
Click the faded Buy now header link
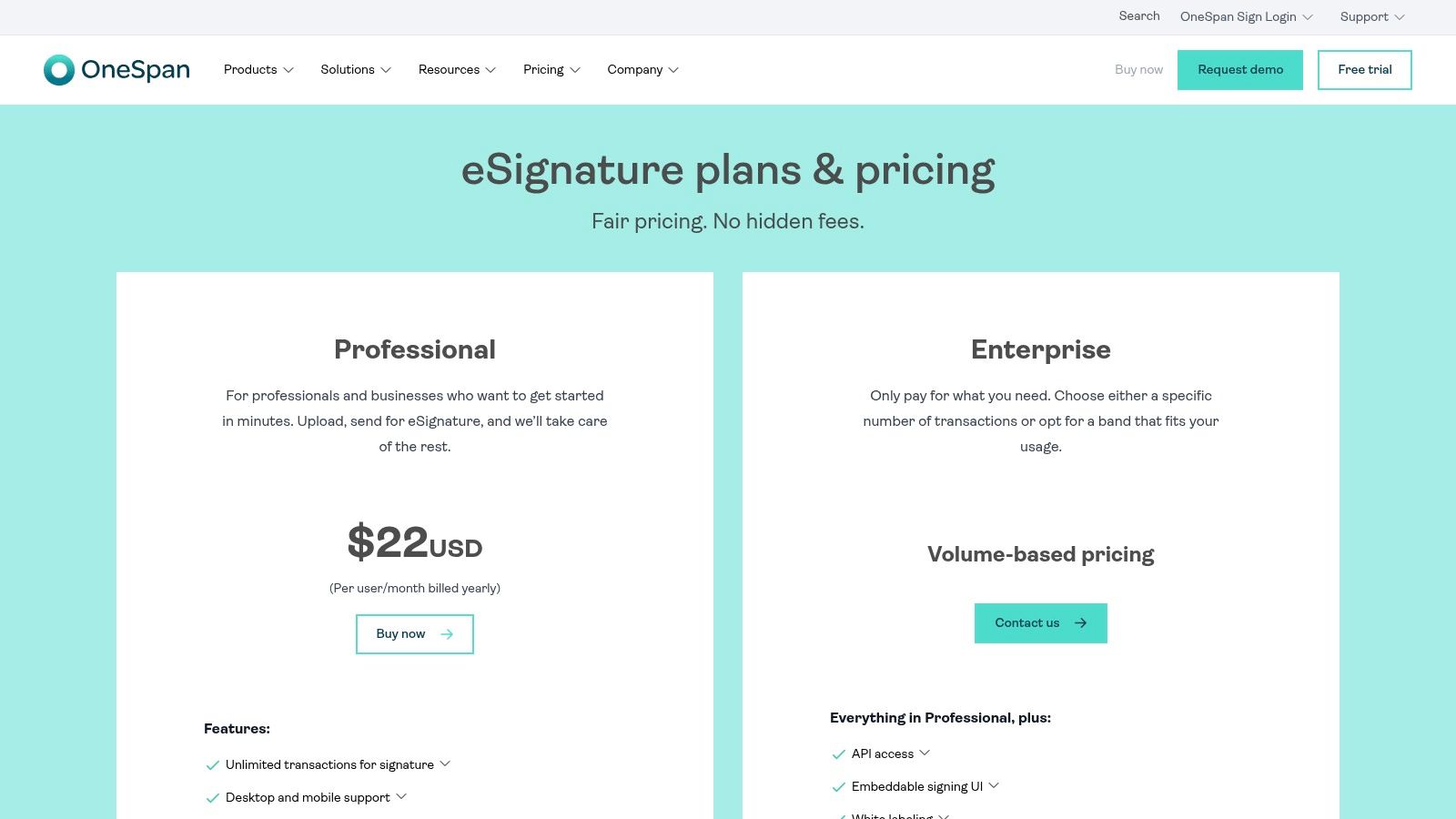point(1138,70)
